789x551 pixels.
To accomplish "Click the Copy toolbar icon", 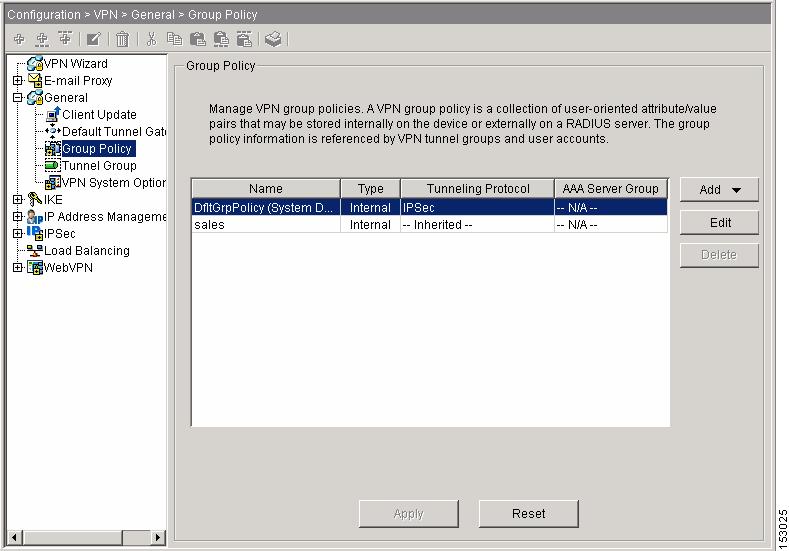I will tap(175, 39).
